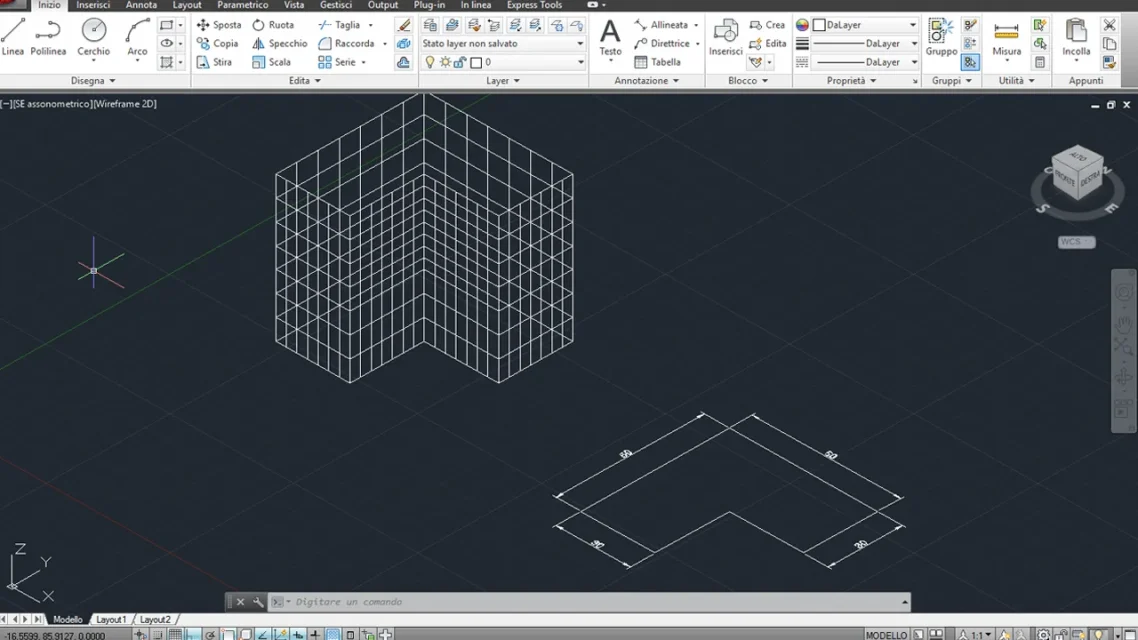Open the Arco tool dropdown arrow
The image size is (1138, 640).
click(x=137, y=61)
